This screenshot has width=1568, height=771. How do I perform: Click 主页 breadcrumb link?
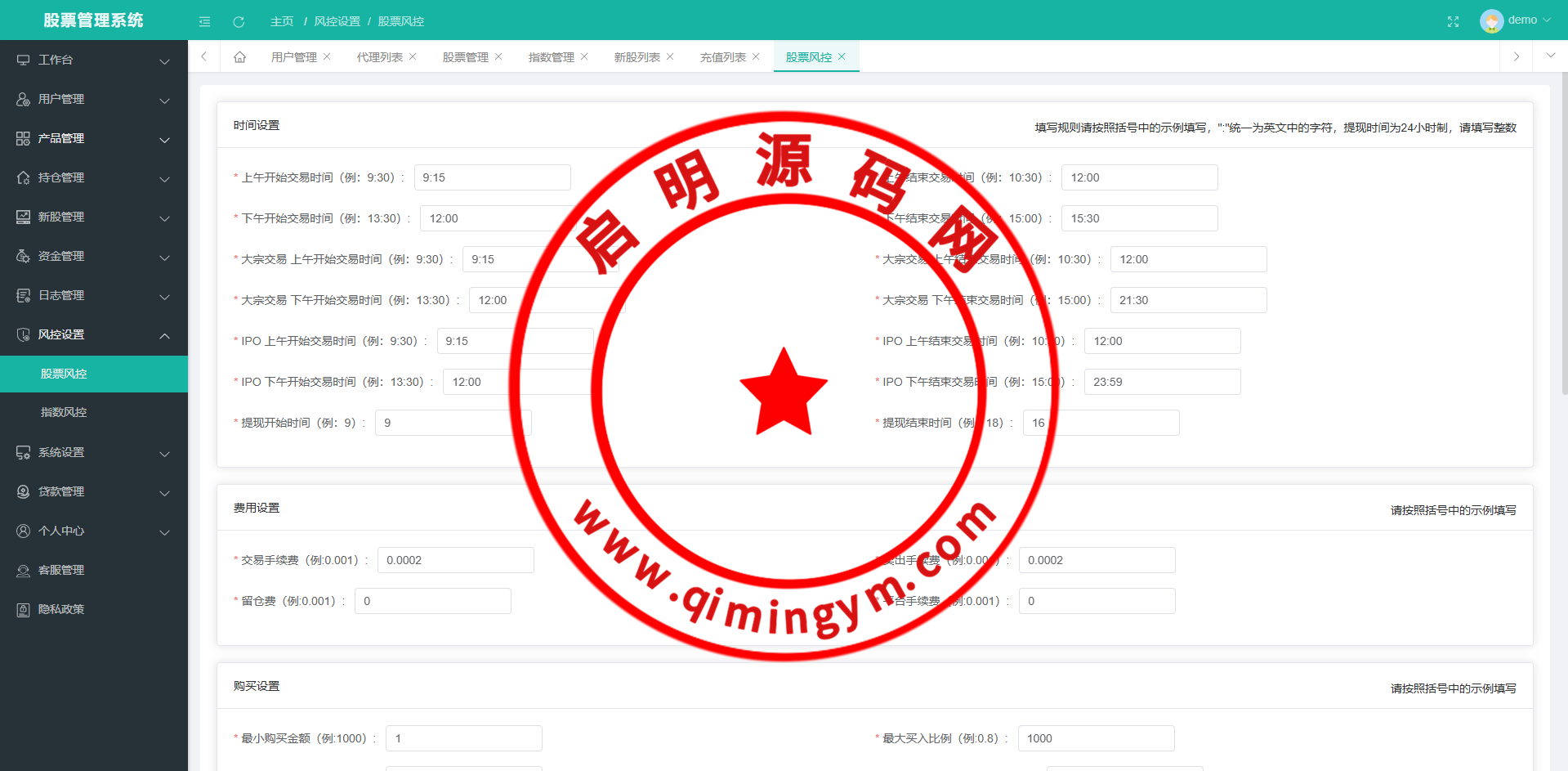coord(281,21)
